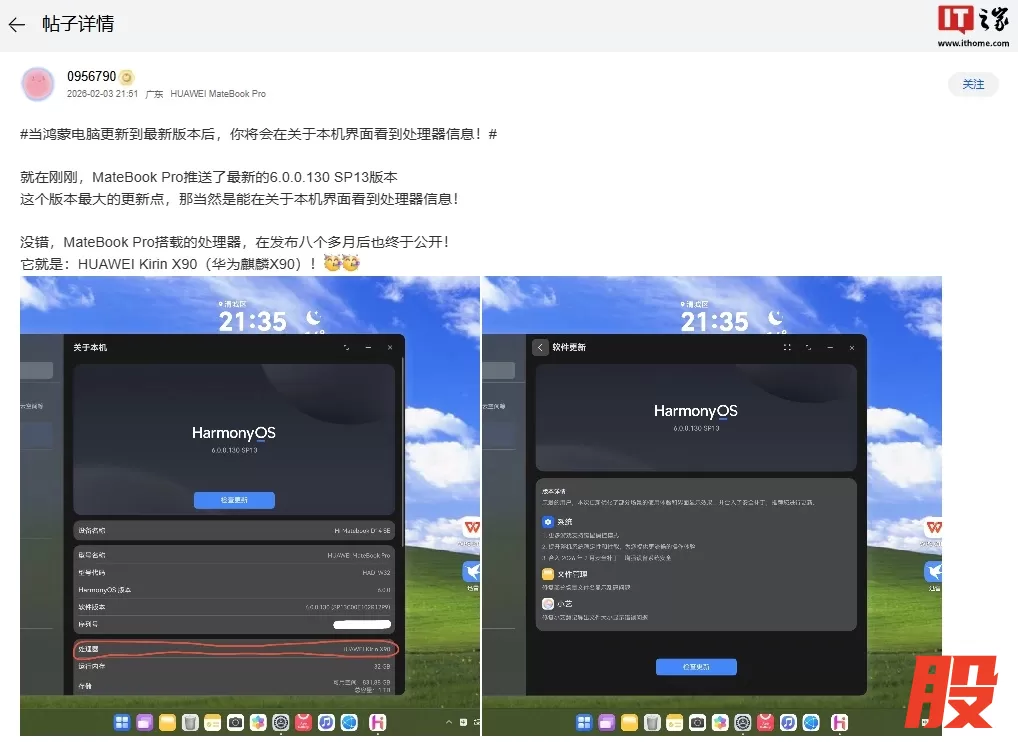Open the Gallery app in right screenshot's dock
Image resolution: width=1018 pixels, height=747 pixels.
720,722
